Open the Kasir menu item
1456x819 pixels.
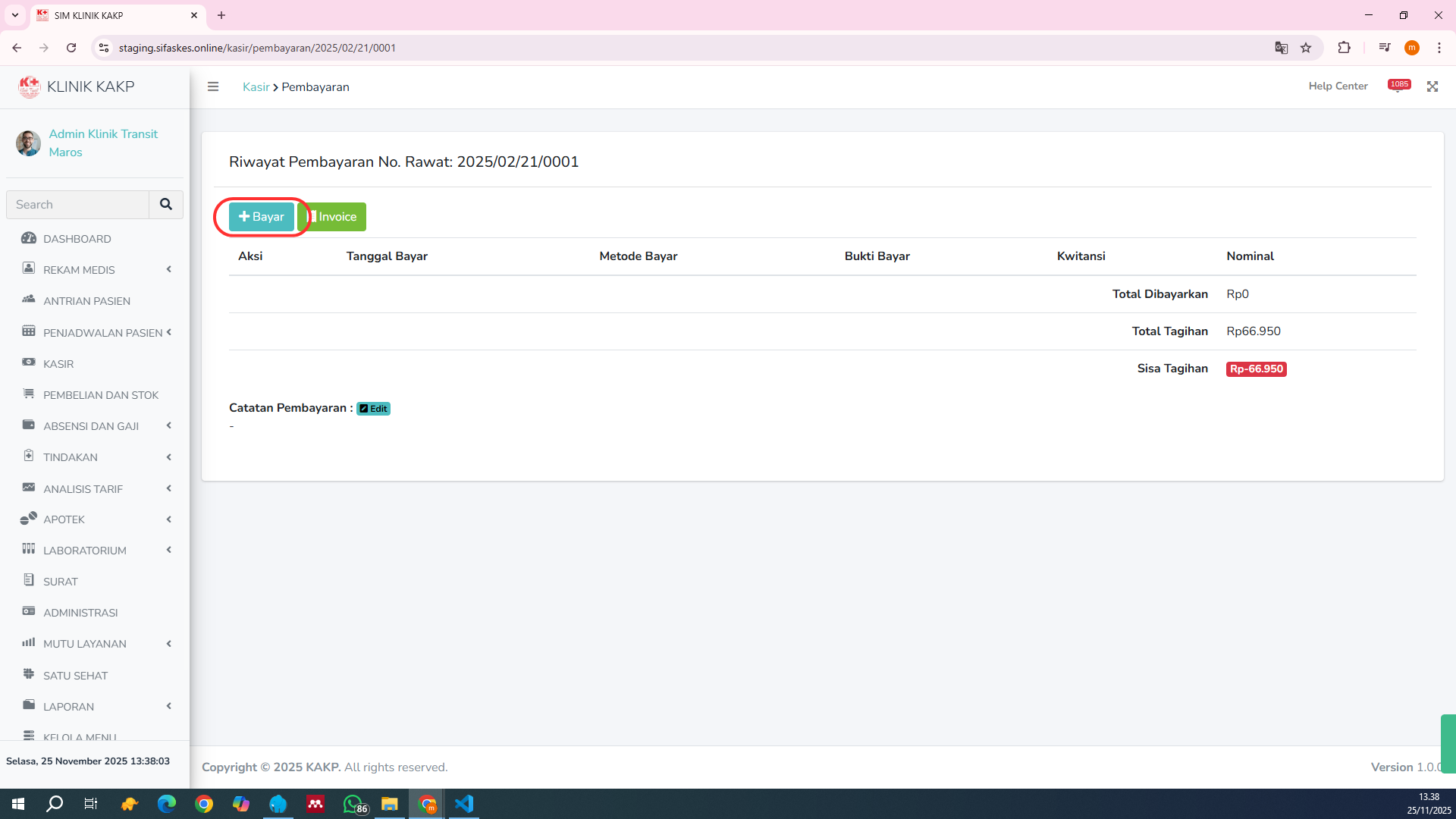(58, 364)
